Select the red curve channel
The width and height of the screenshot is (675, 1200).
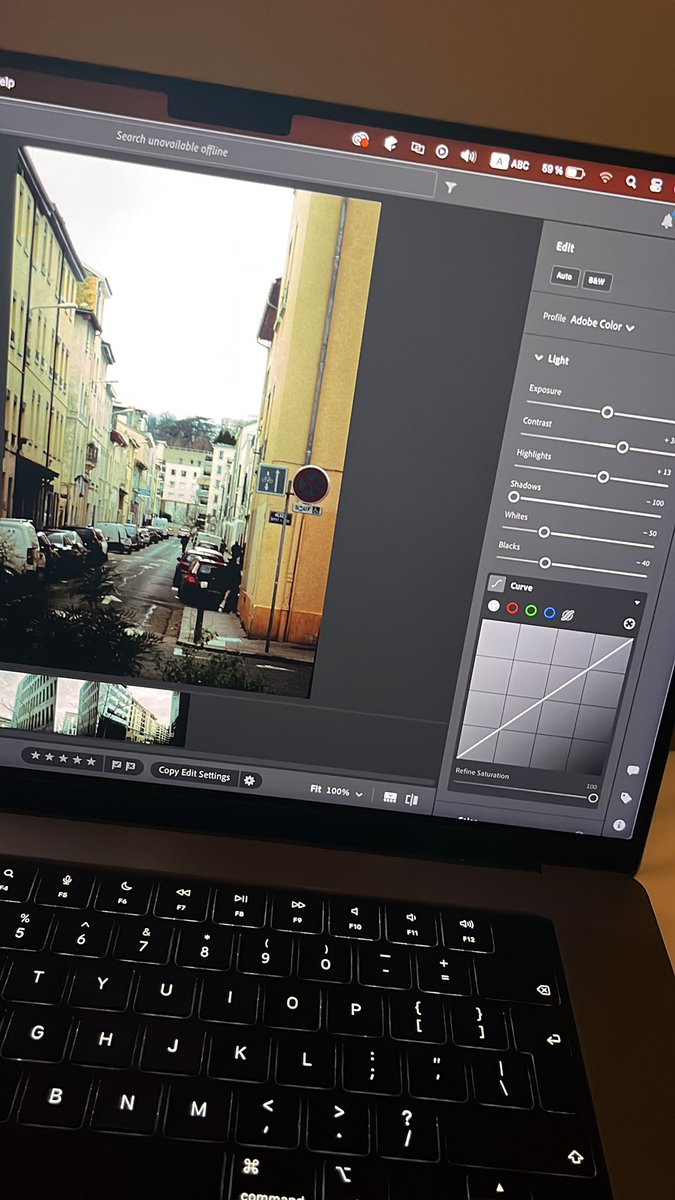pos(513,608)
